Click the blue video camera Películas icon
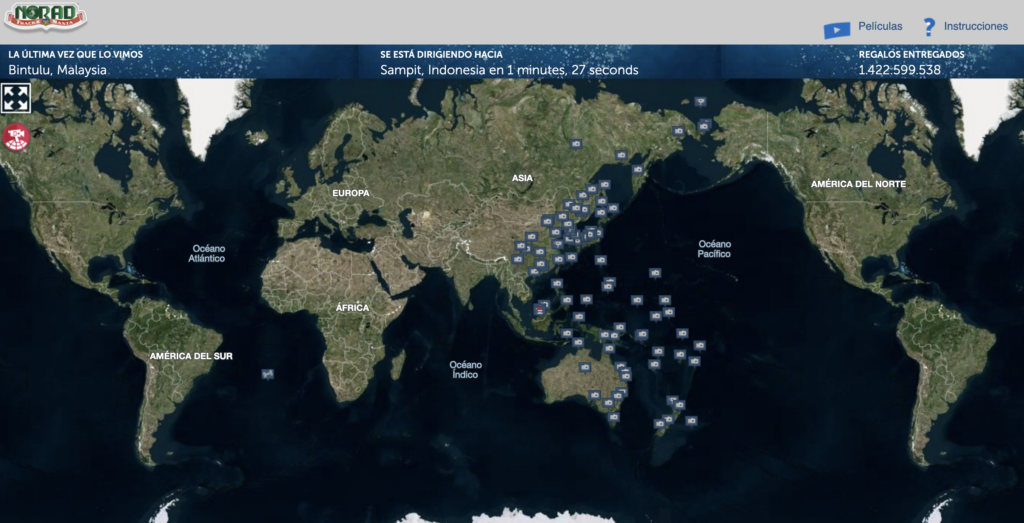This screenshot has height=523, width=1024. click(x=836, y=29)
